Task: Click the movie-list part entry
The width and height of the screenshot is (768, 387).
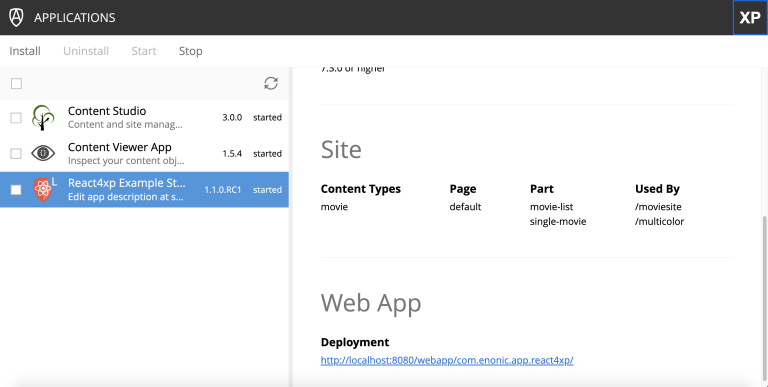Action: [552, 207]
